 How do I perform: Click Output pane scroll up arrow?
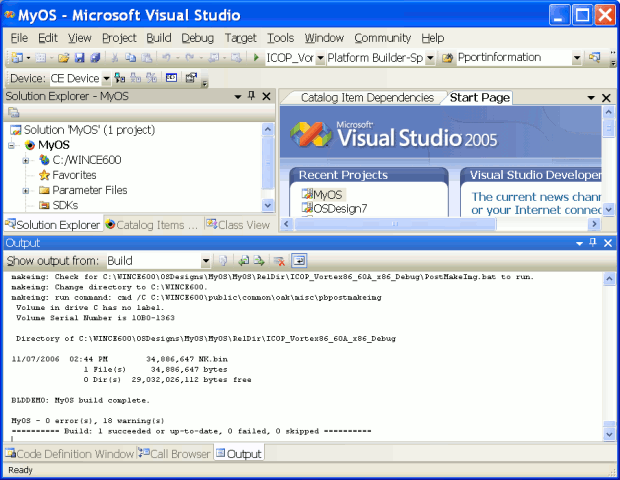tap(609, 279)
